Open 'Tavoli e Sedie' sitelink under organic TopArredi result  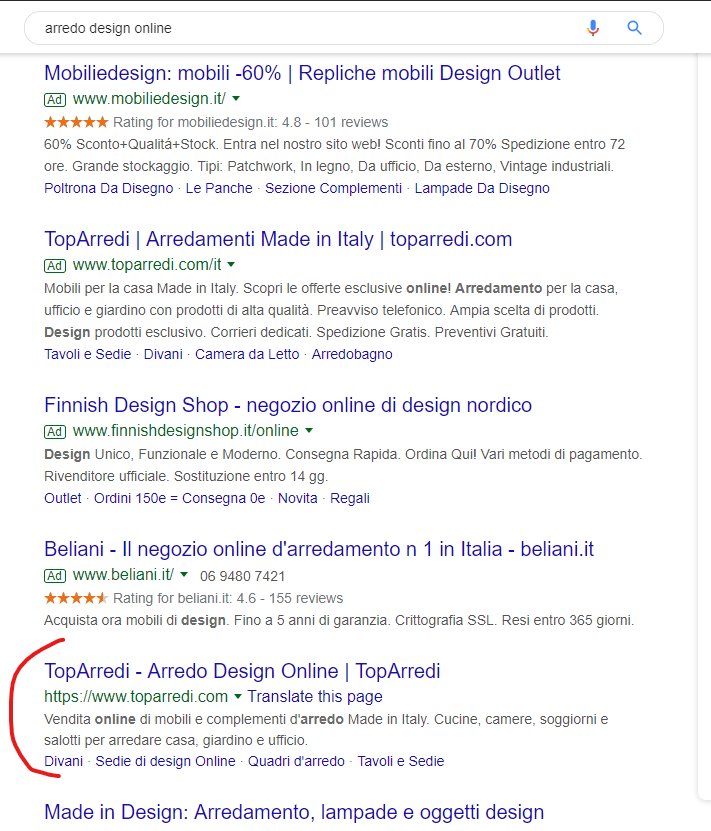pyautogui.click(x=401, y=761)
